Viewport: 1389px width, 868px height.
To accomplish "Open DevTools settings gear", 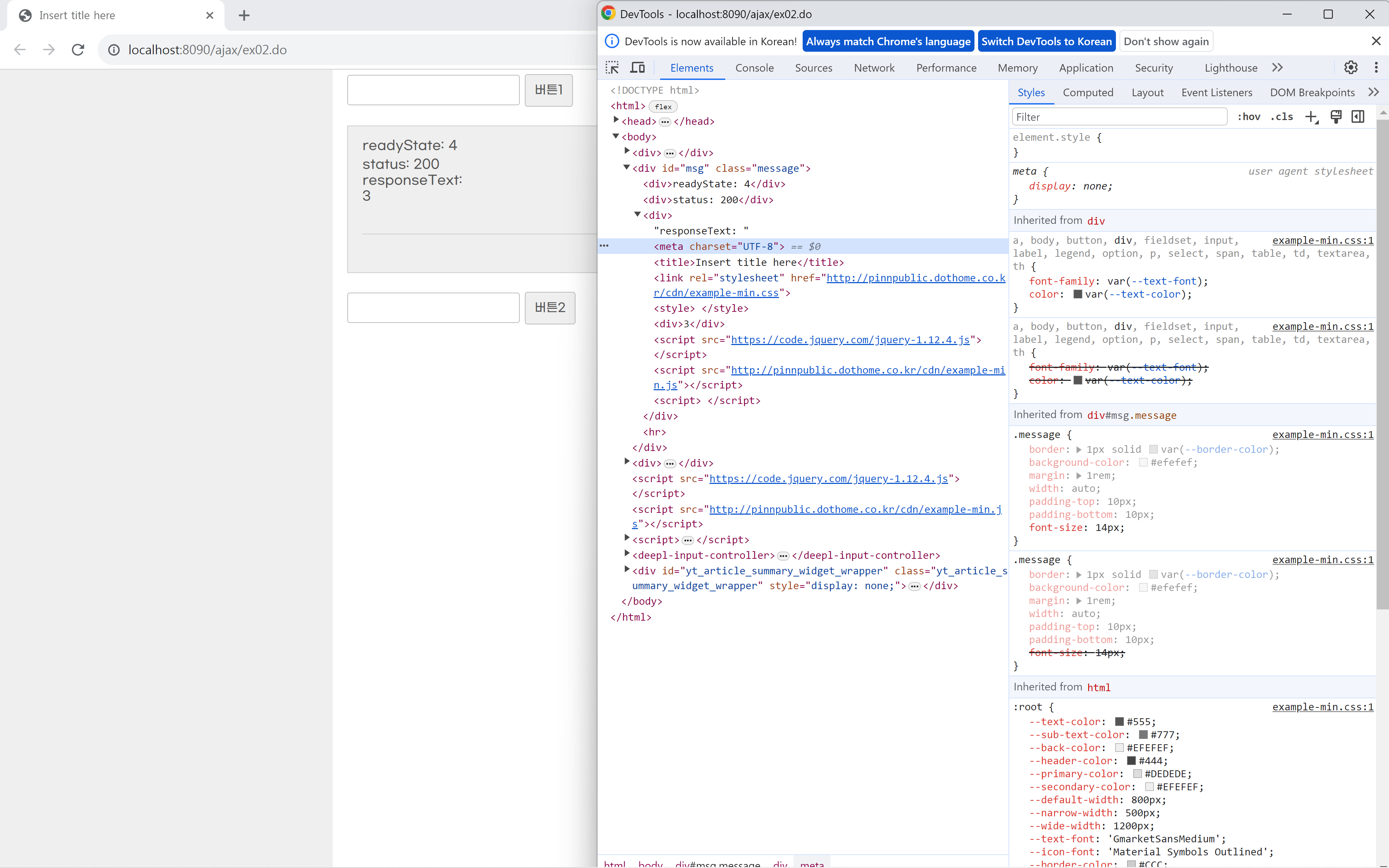I will [1351, 68].
